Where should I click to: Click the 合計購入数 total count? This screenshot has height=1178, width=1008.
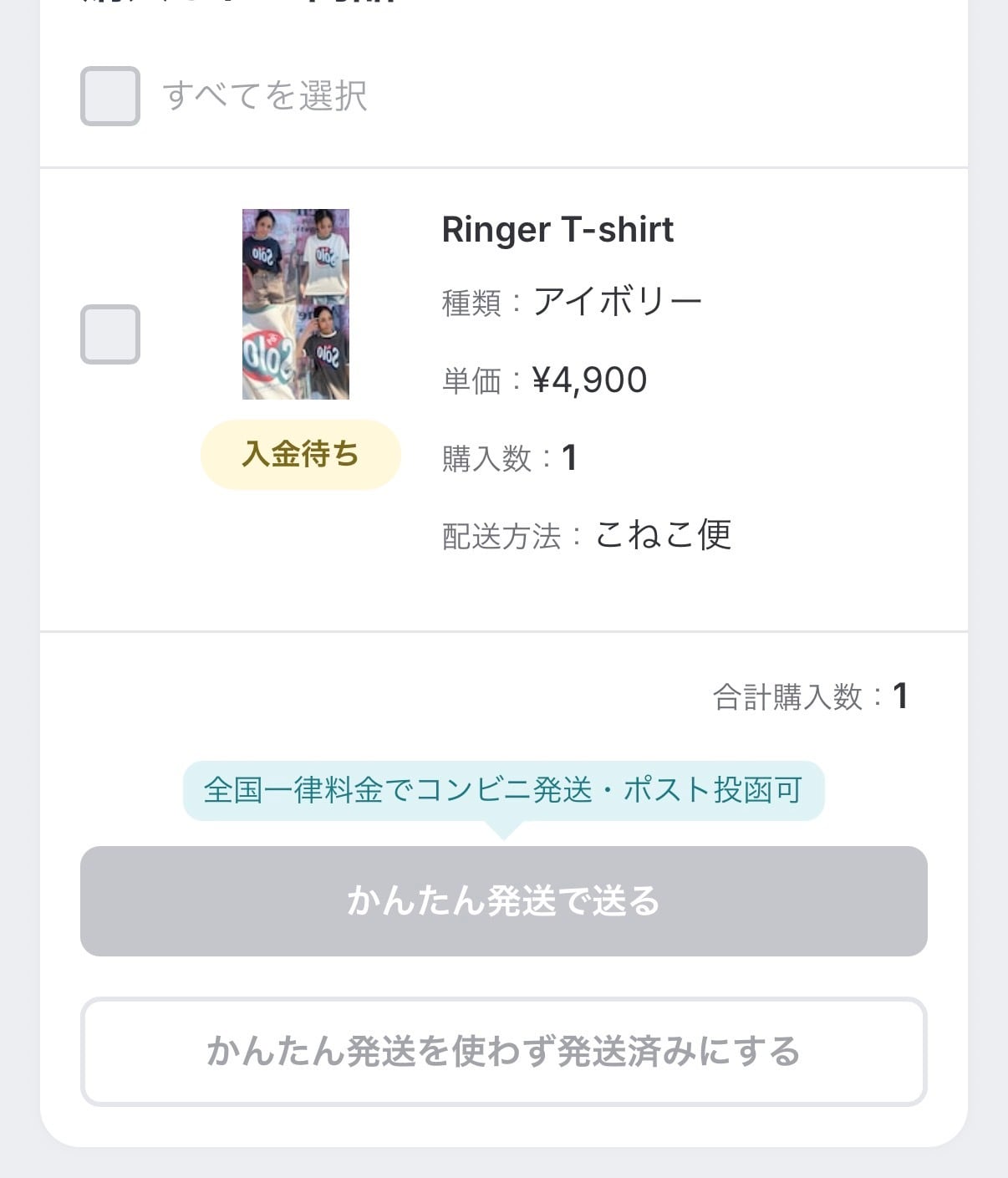click(x=899, y=696)
